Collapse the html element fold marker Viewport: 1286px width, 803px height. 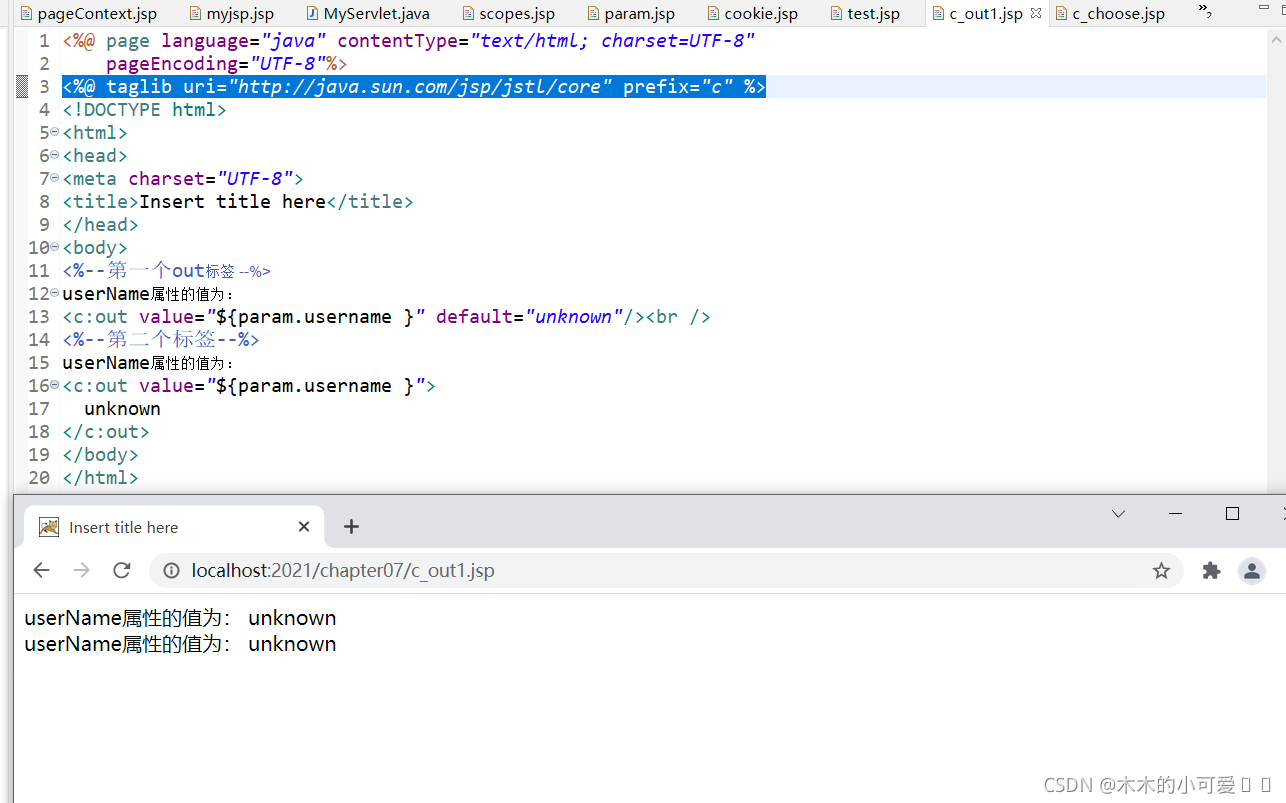(54, 131)
